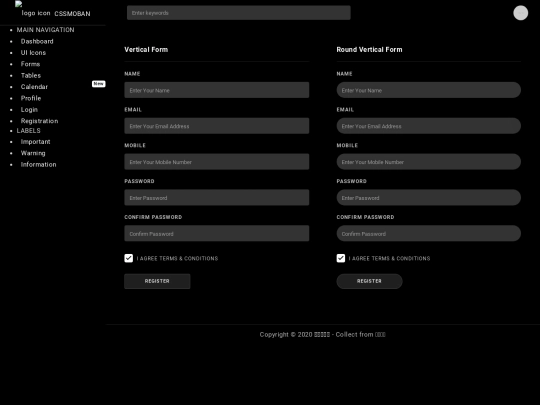Click Email field in Vertical Form

pos(217,126)
